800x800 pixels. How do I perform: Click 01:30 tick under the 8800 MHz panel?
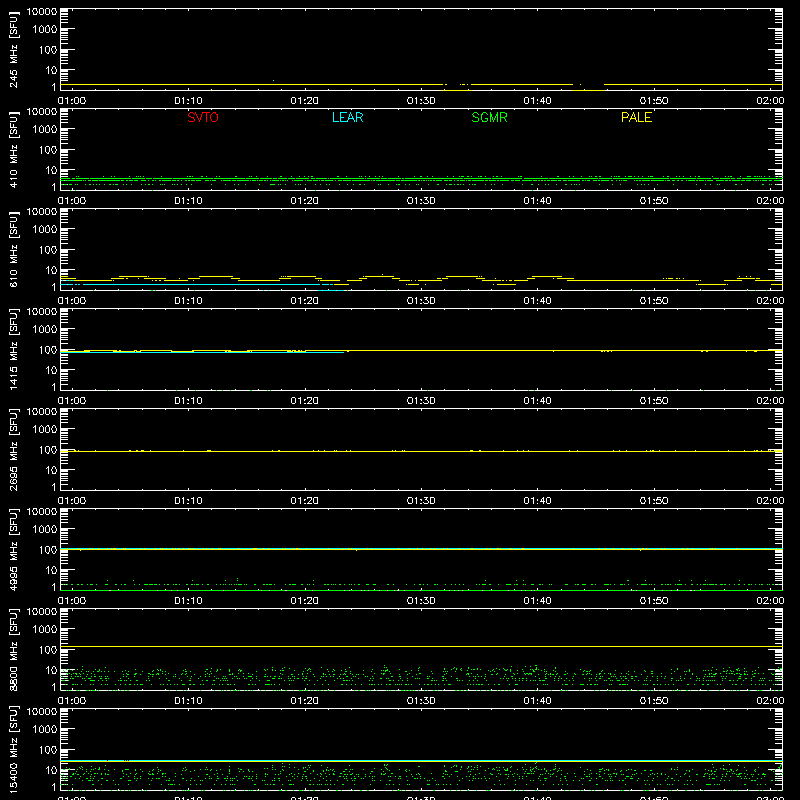[x=421, y=701]
